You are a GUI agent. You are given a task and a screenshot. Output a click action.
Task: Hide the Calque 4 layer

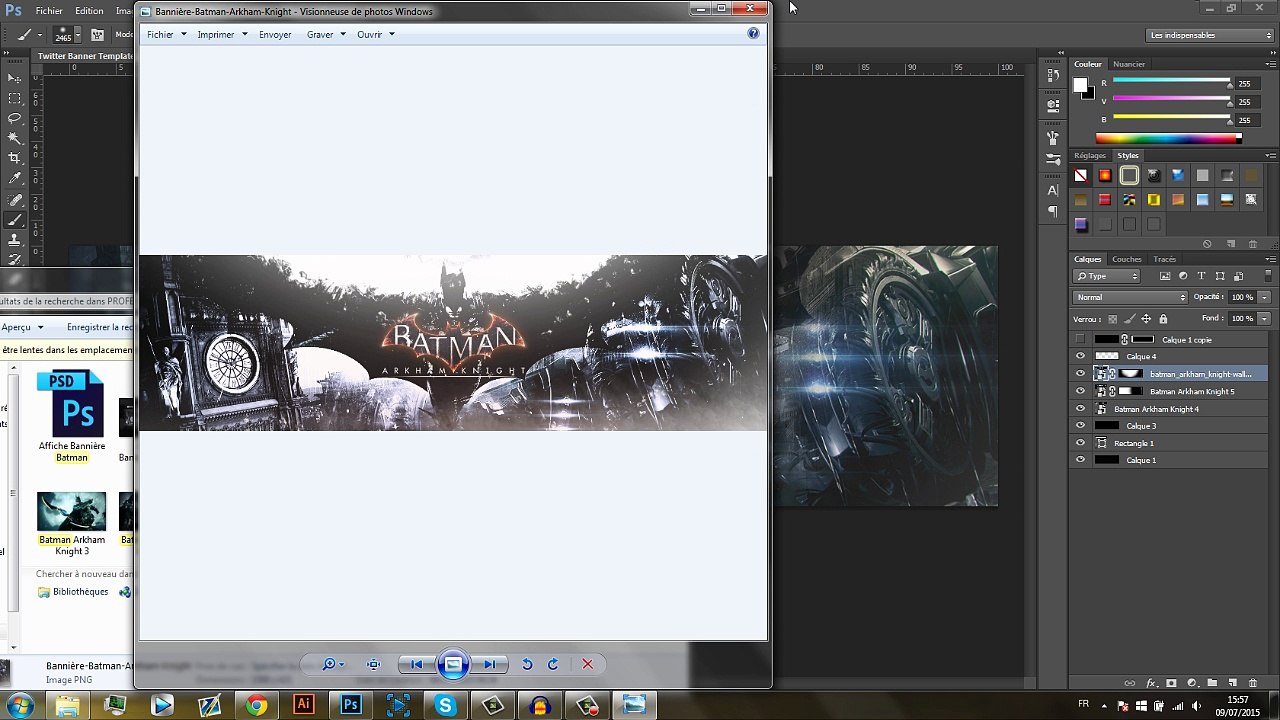[x=1080, y=356]
